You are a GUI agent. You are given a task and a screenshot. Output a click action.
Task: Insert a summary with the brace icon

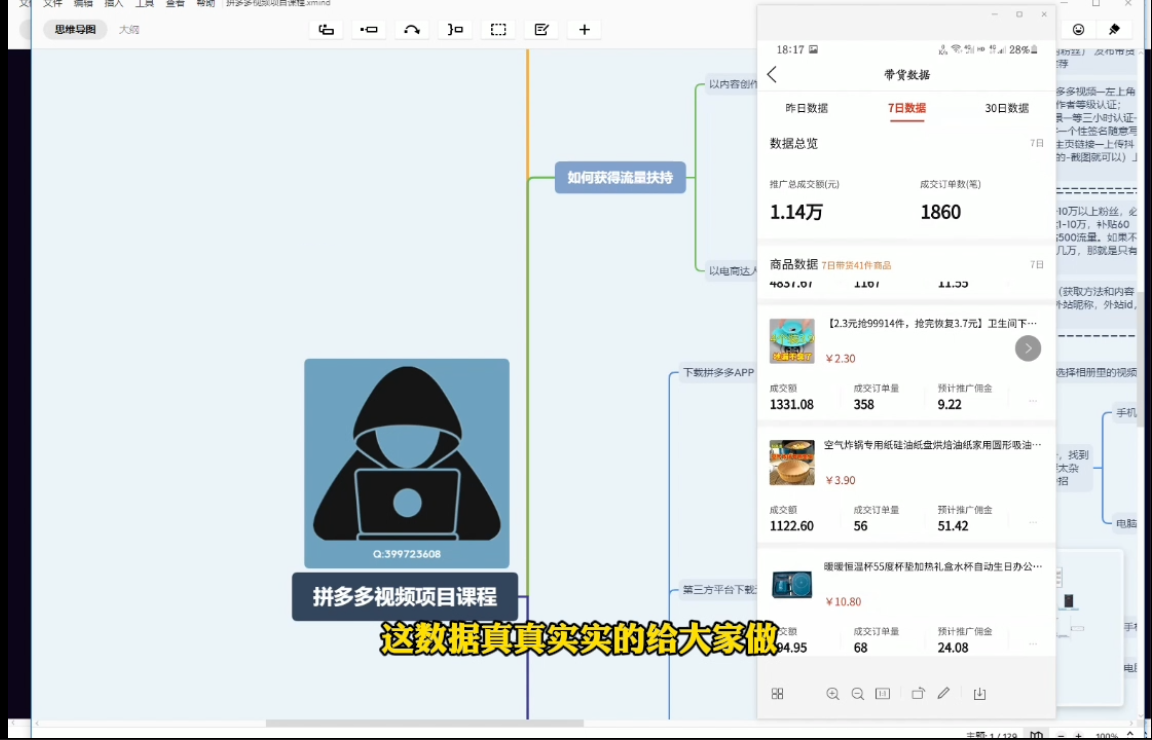(x=454, y=29)
